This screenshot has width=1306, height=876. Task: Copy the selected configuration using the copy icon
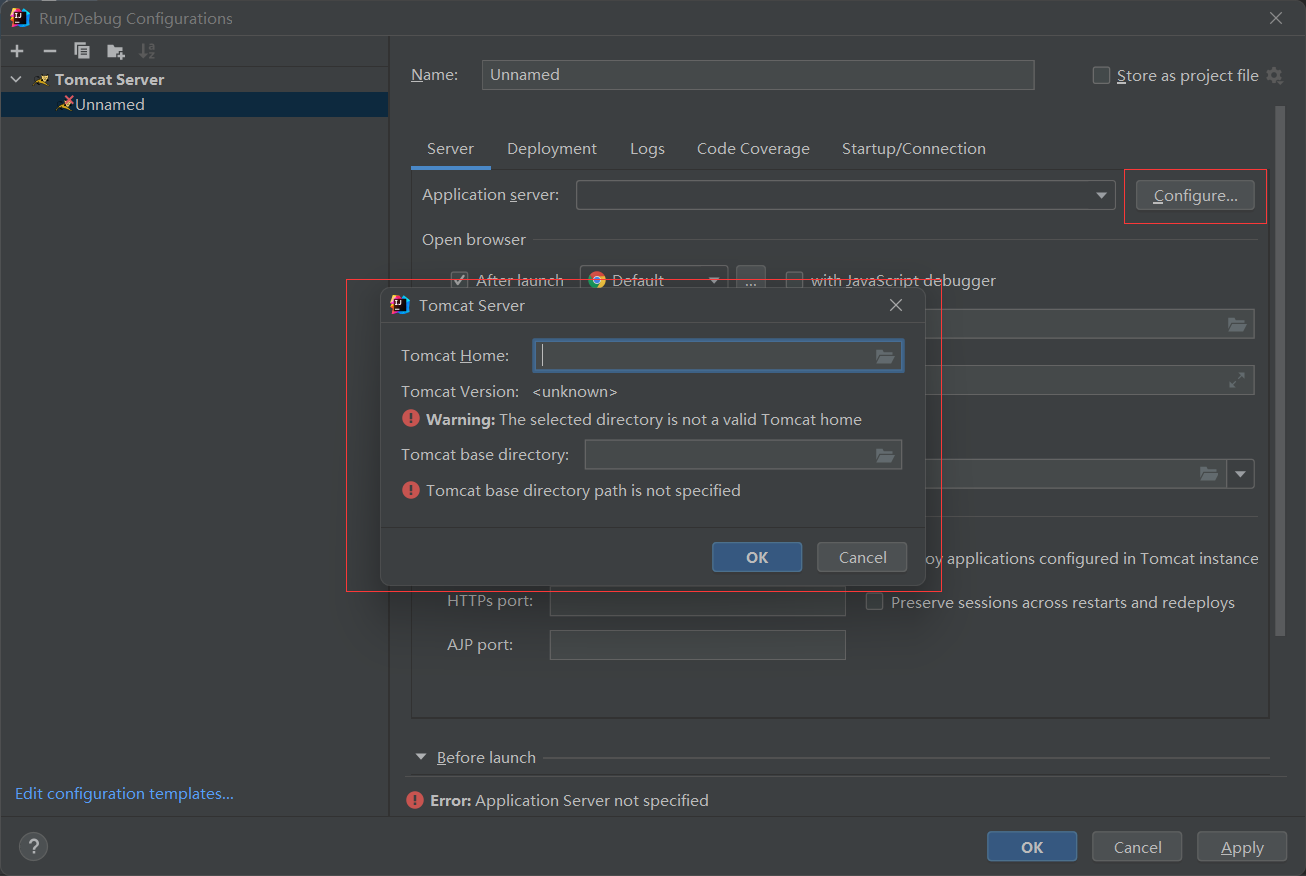82,51
